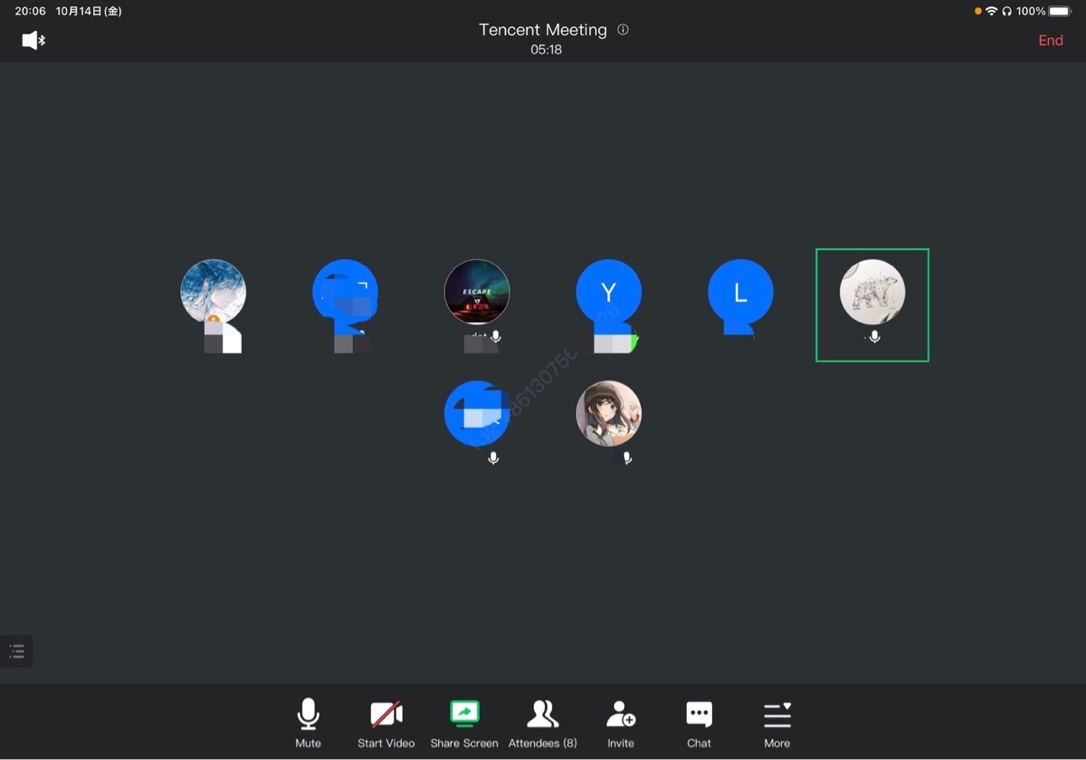Click the Wi-Fi icon in the status bar
The width and height of the screenshot is (1086, 760).
pos(991,11)
